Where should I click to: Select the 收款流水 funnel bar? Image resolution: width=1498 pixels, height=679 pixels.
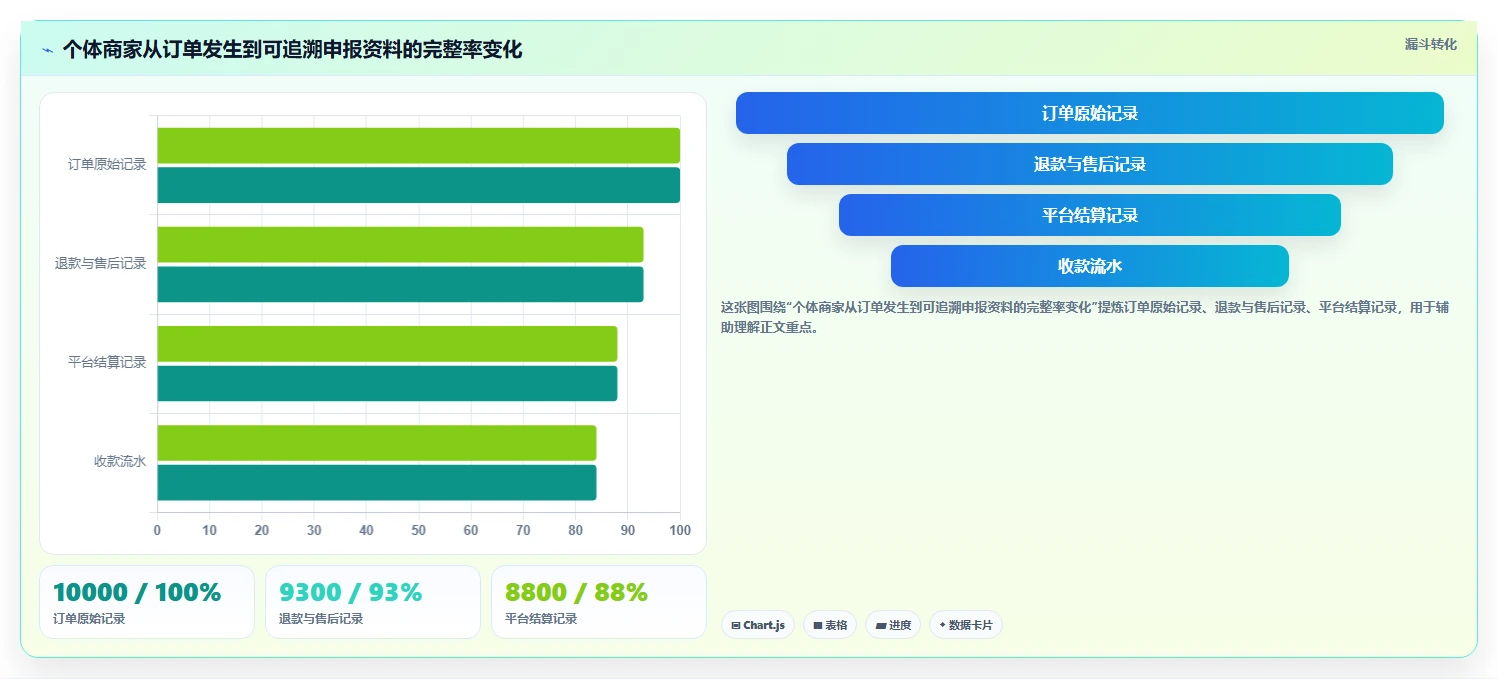tap(1090, 266)
